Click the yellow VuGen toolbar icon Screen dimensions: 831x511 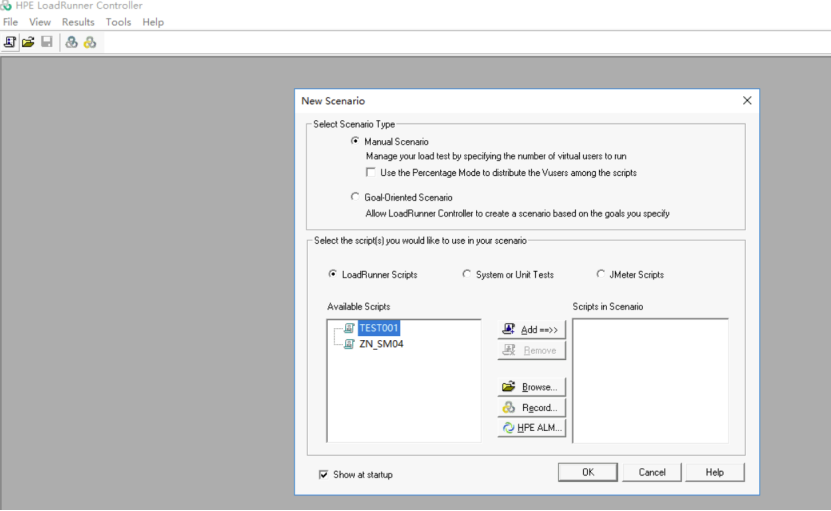coord(90,42)
